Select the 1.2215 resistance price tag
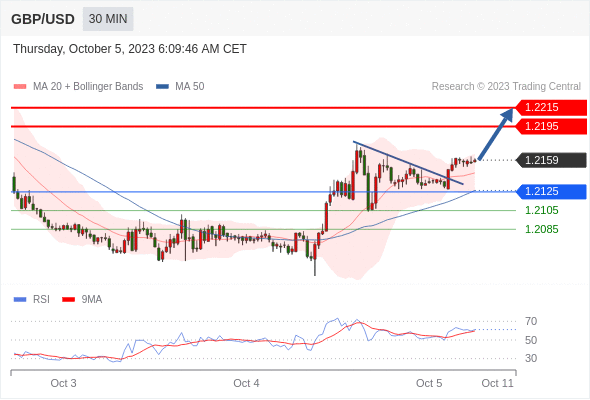This screenshot has height=400, width=590. (x=551, y=108)
